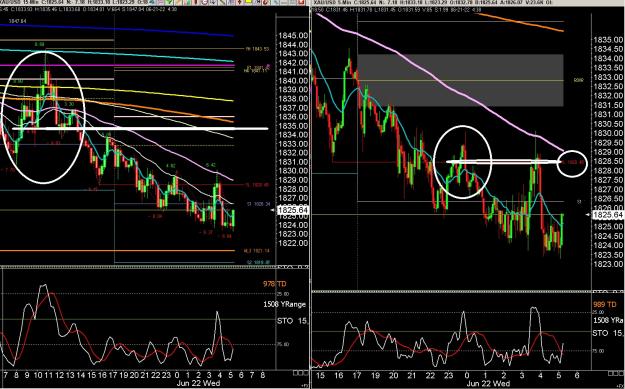Screen dimensions: 625x389
Task: Click the 989 TD label in right indicator
Action: (604, 305)
